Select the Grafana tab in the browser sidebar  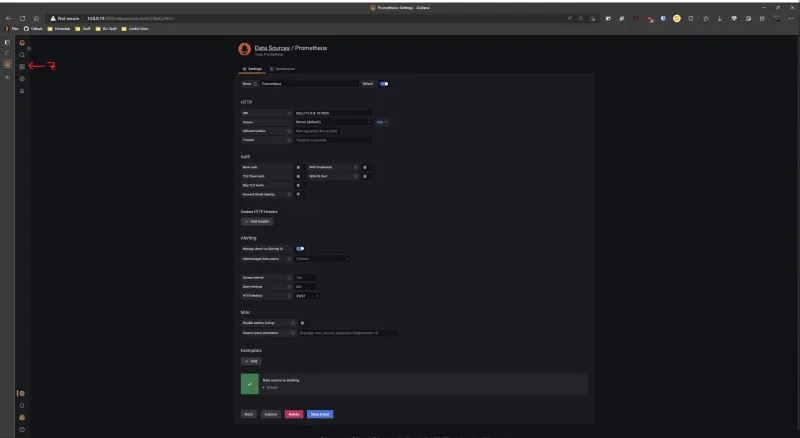pos(7,64)
